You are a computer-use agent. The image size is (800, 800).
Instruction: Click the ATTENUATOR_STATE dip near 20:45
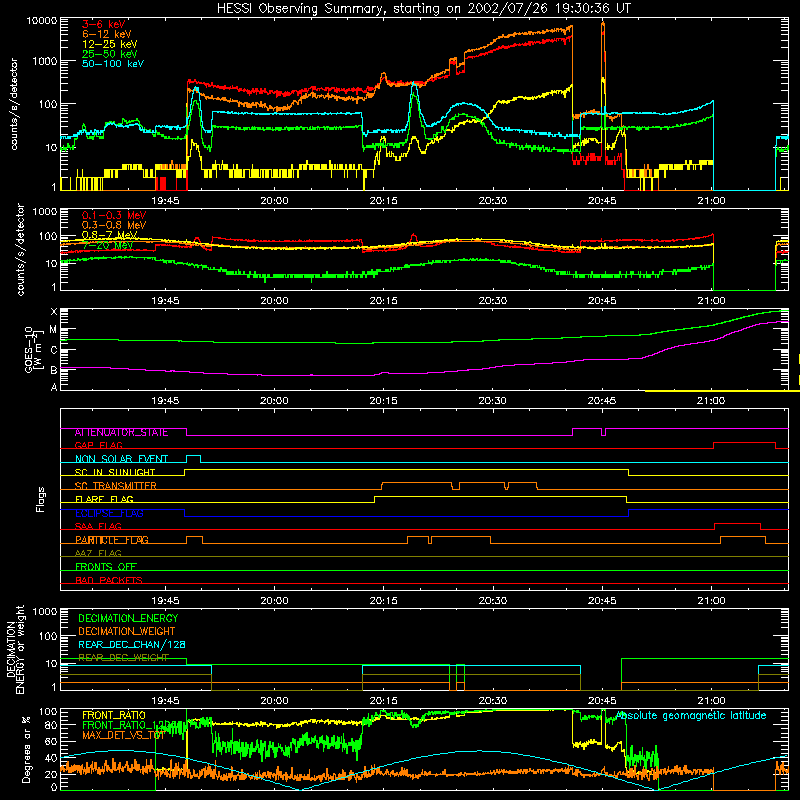pos(604,432)
